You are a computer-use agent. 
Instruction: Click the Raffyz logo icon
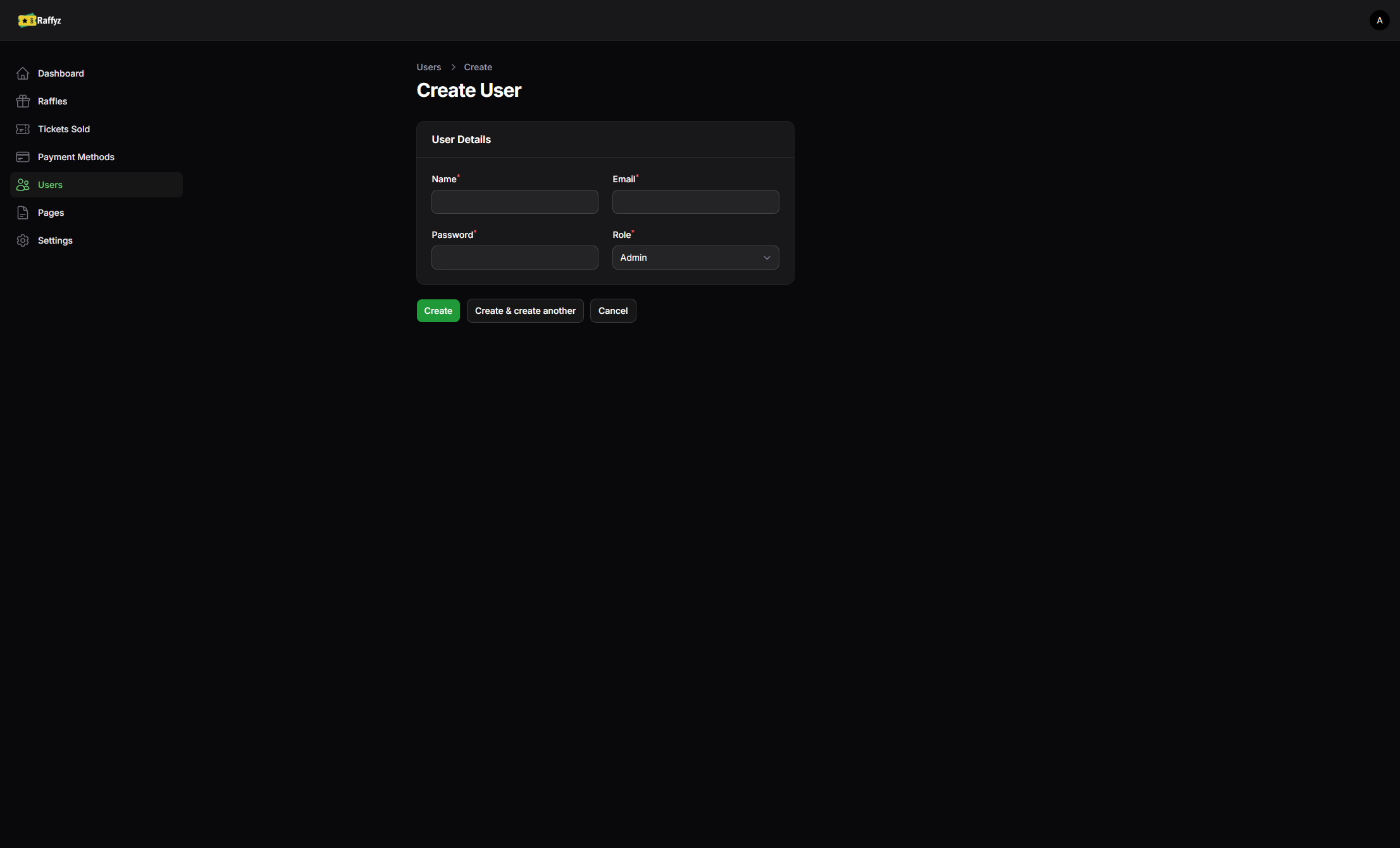click(x=27, y=20)
